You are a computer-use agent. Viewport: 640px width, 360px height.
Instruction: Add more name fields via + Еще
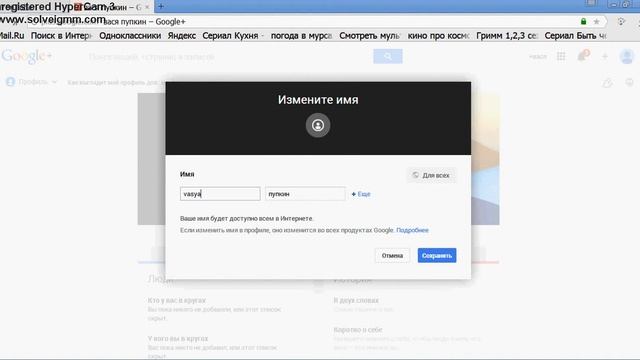361,194
